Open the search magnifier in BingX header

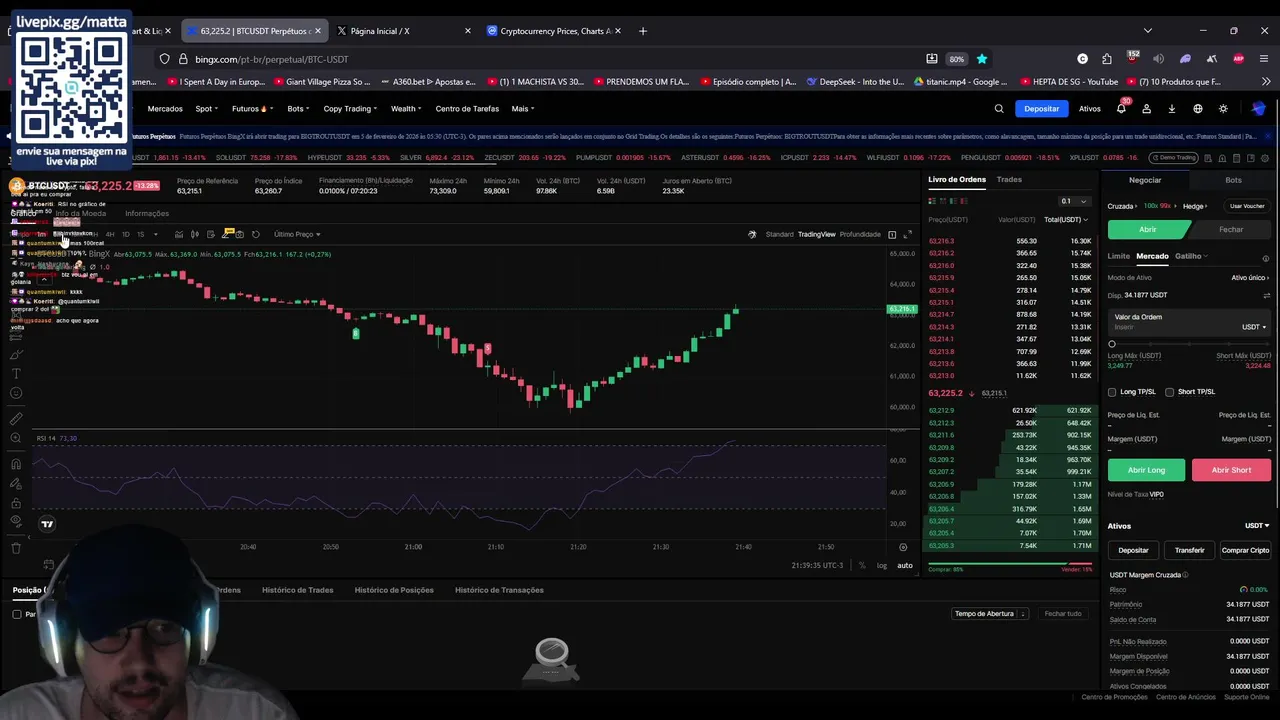998,109
